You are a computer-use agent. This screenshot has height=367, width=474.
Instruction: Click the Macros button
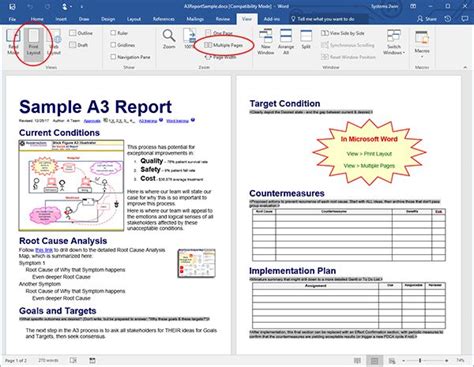(x=422, y=42)
